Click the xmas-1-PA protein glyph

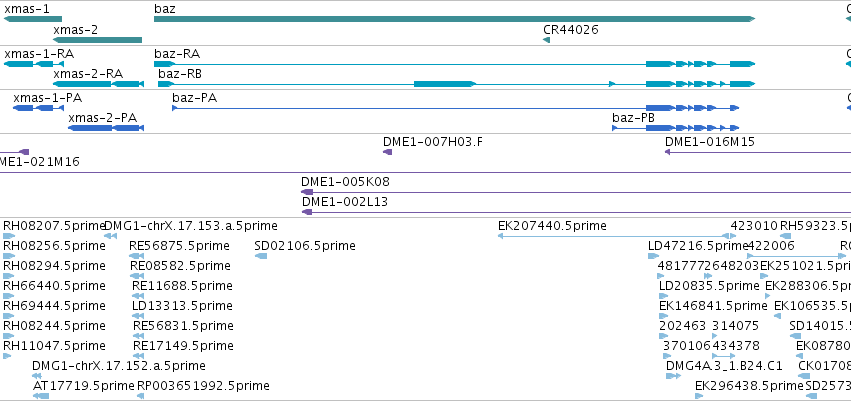[x=39, y=108]
